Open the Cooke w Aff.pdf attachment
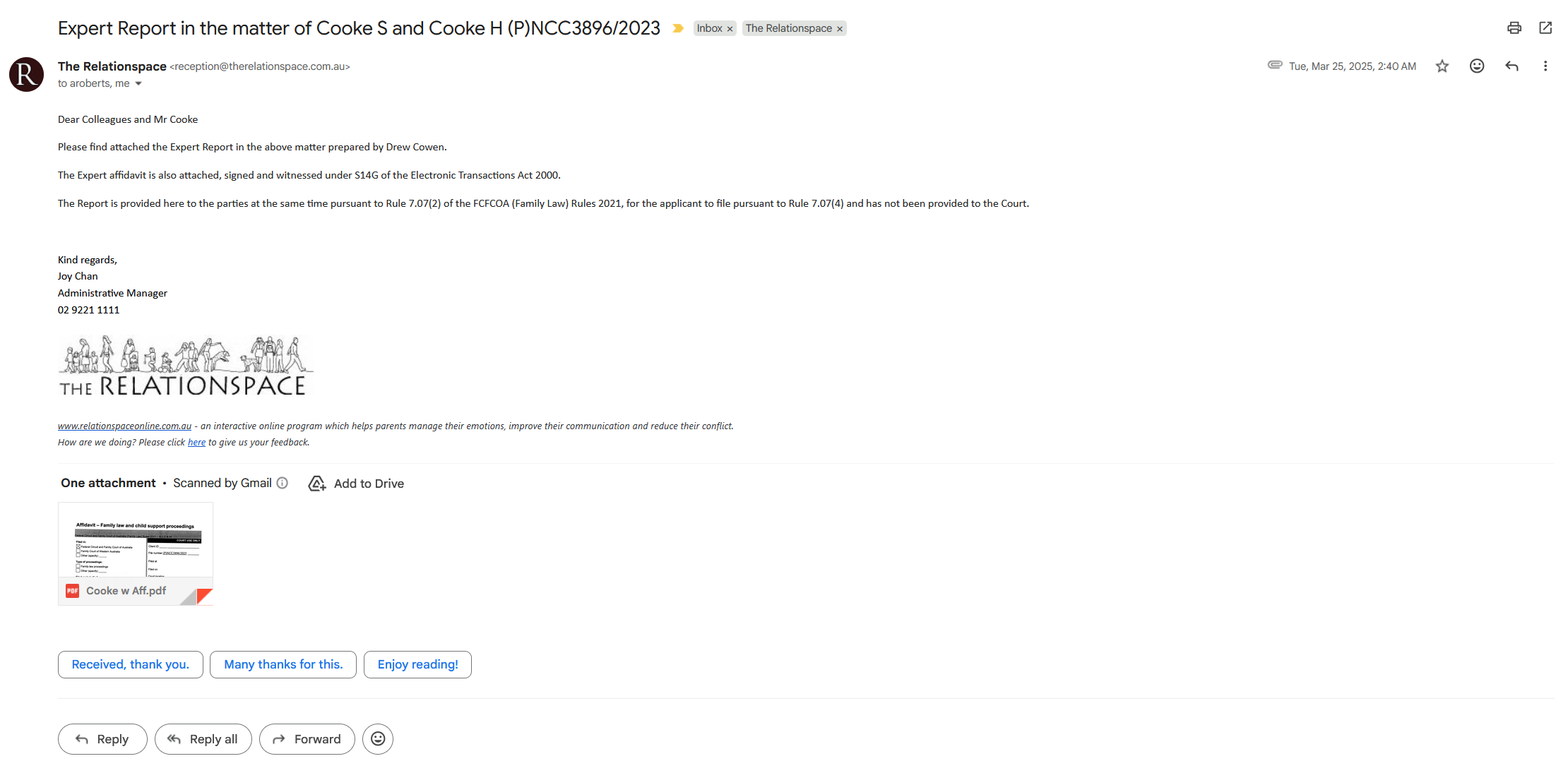1568x773 pixels. tap(136, 553)
